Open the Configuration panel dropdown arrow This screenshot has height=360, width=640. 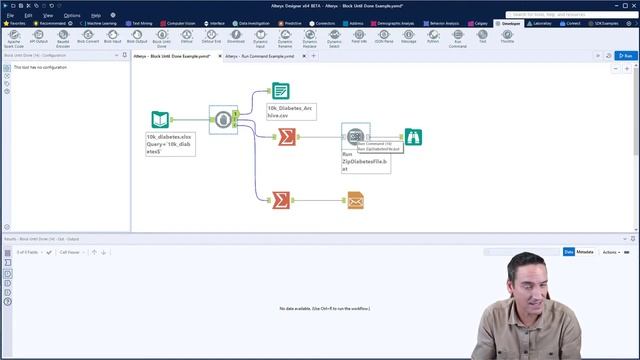(116, 55)
